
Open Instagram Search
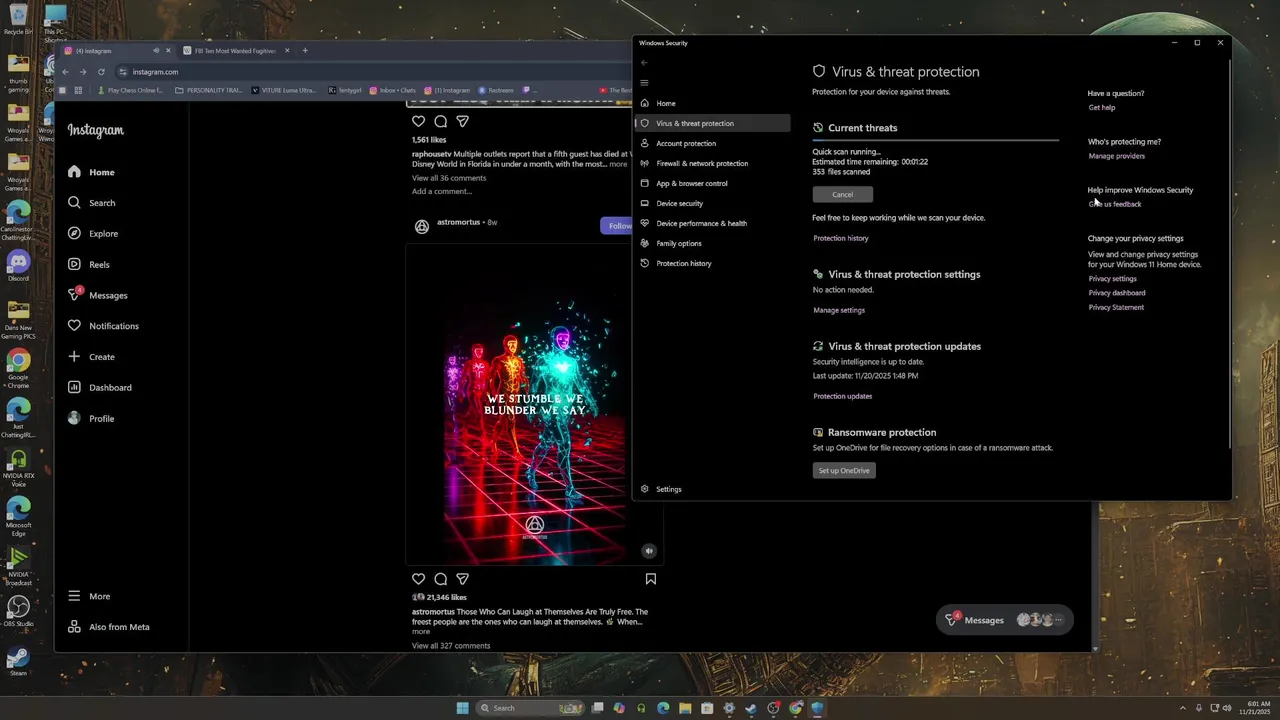point(91,203)
